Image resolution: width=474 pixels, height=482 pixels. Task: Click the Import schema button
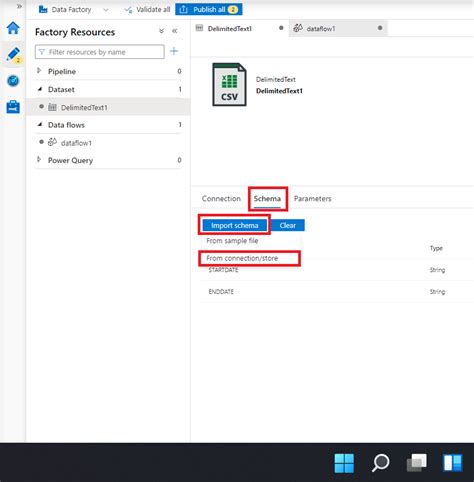pyautogui.click(x=235, y=225)
